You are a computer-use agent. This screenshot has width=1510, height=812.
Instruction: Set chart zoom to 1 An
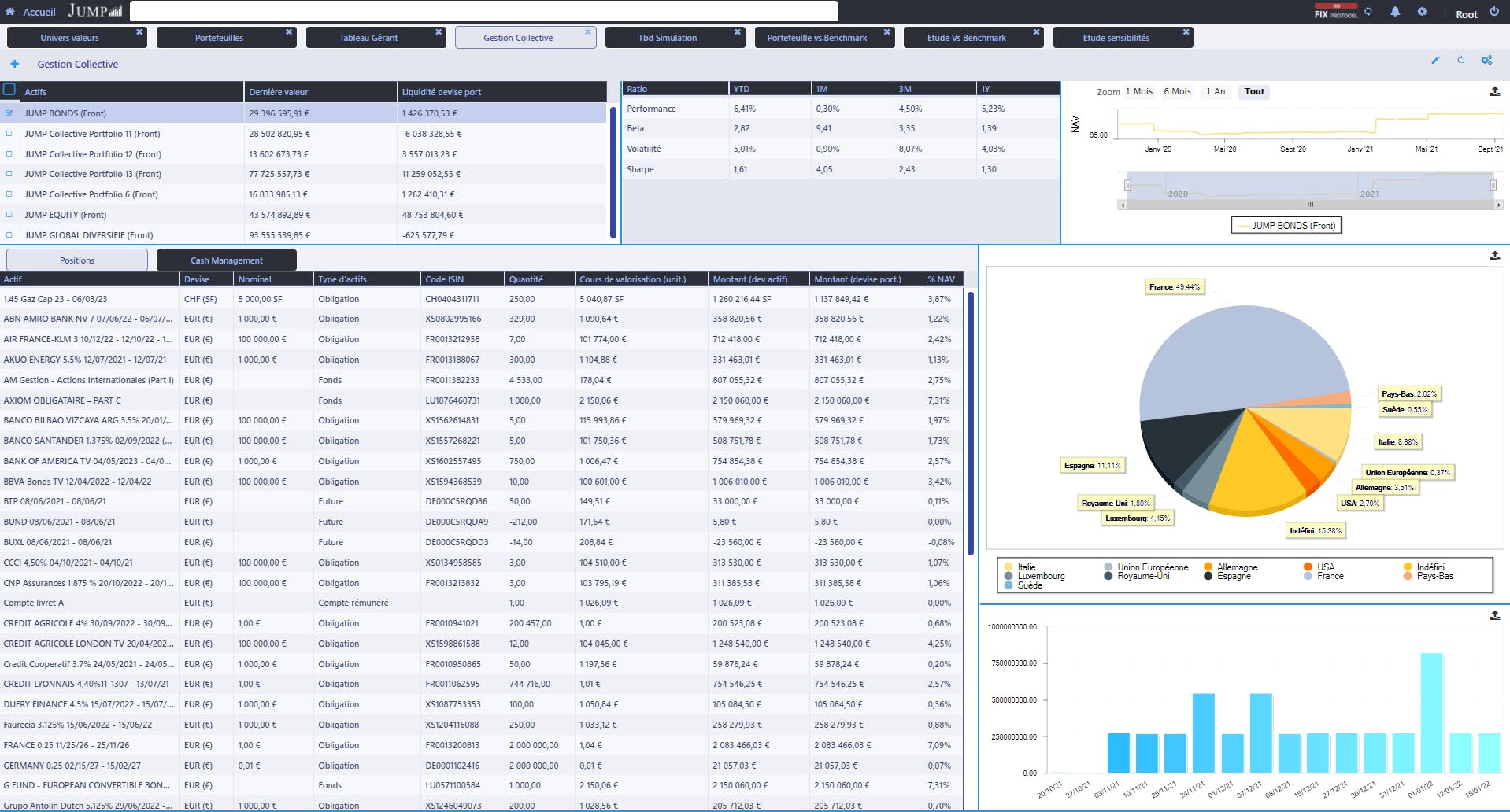click(1216, 91)
